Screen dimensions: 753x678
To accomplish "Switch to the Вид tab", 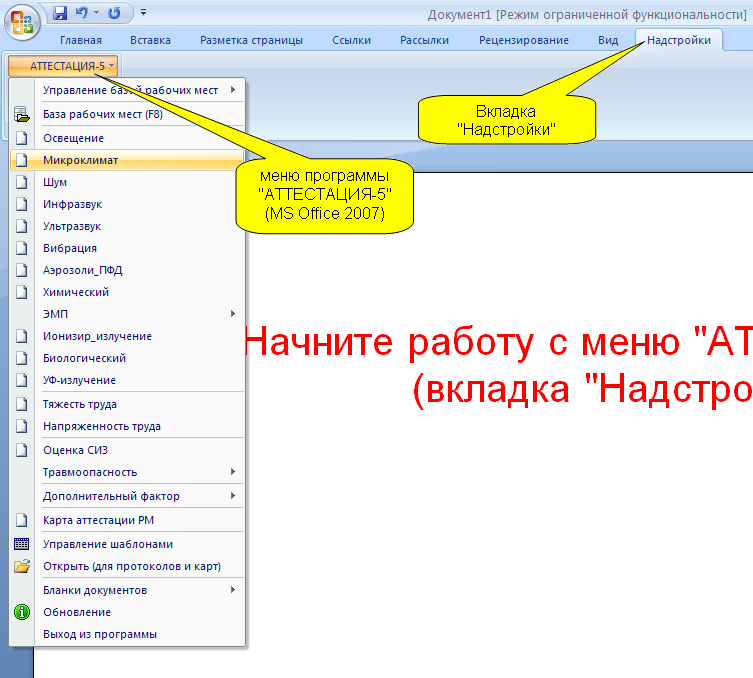I will pyautogui.click(x=608, y=40).
